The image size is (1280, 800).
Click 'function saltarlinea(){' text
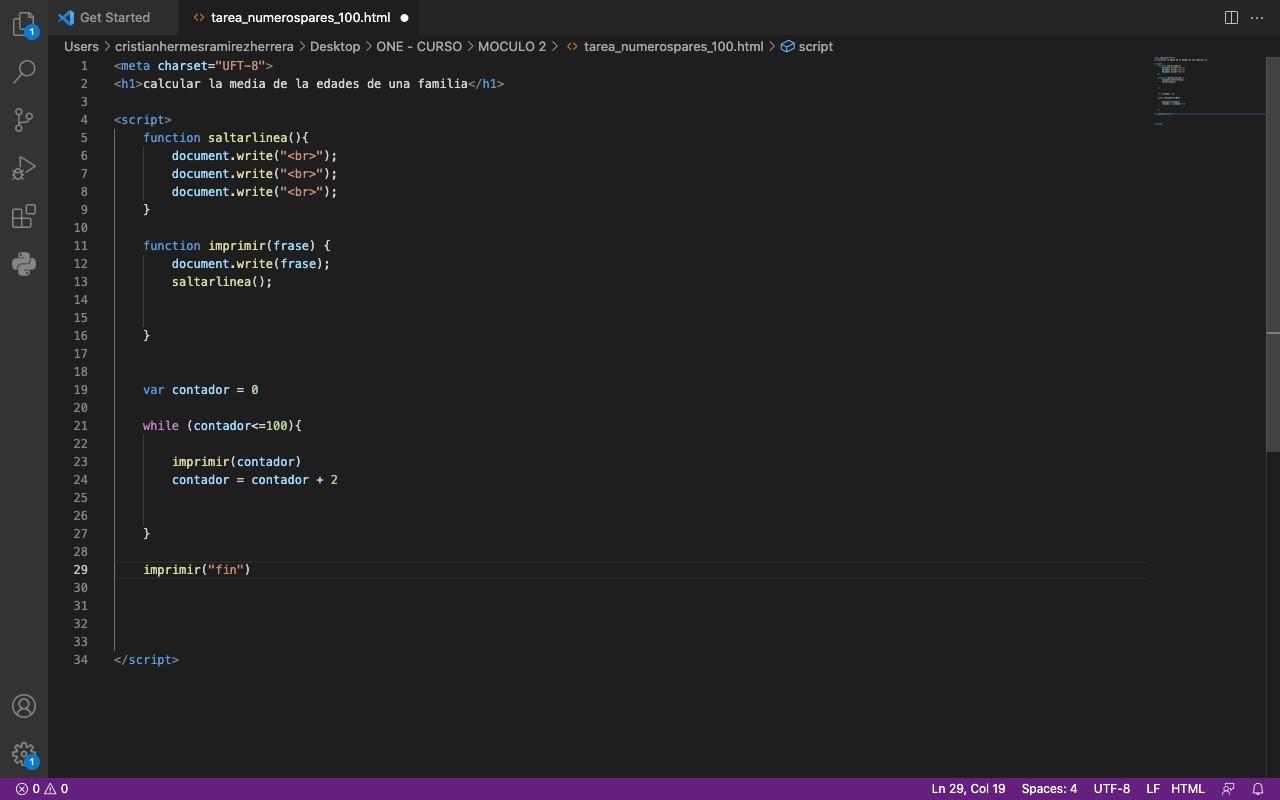(x=226, y=138)
